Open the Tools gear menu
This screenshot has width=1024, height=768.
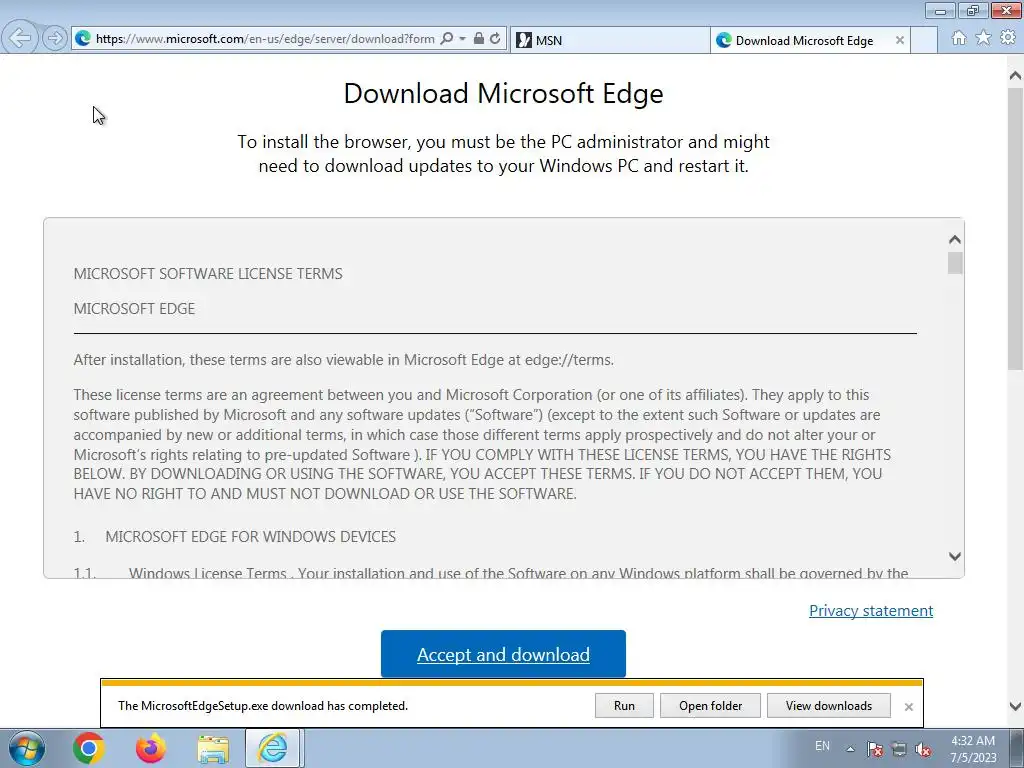point(1008,38)
